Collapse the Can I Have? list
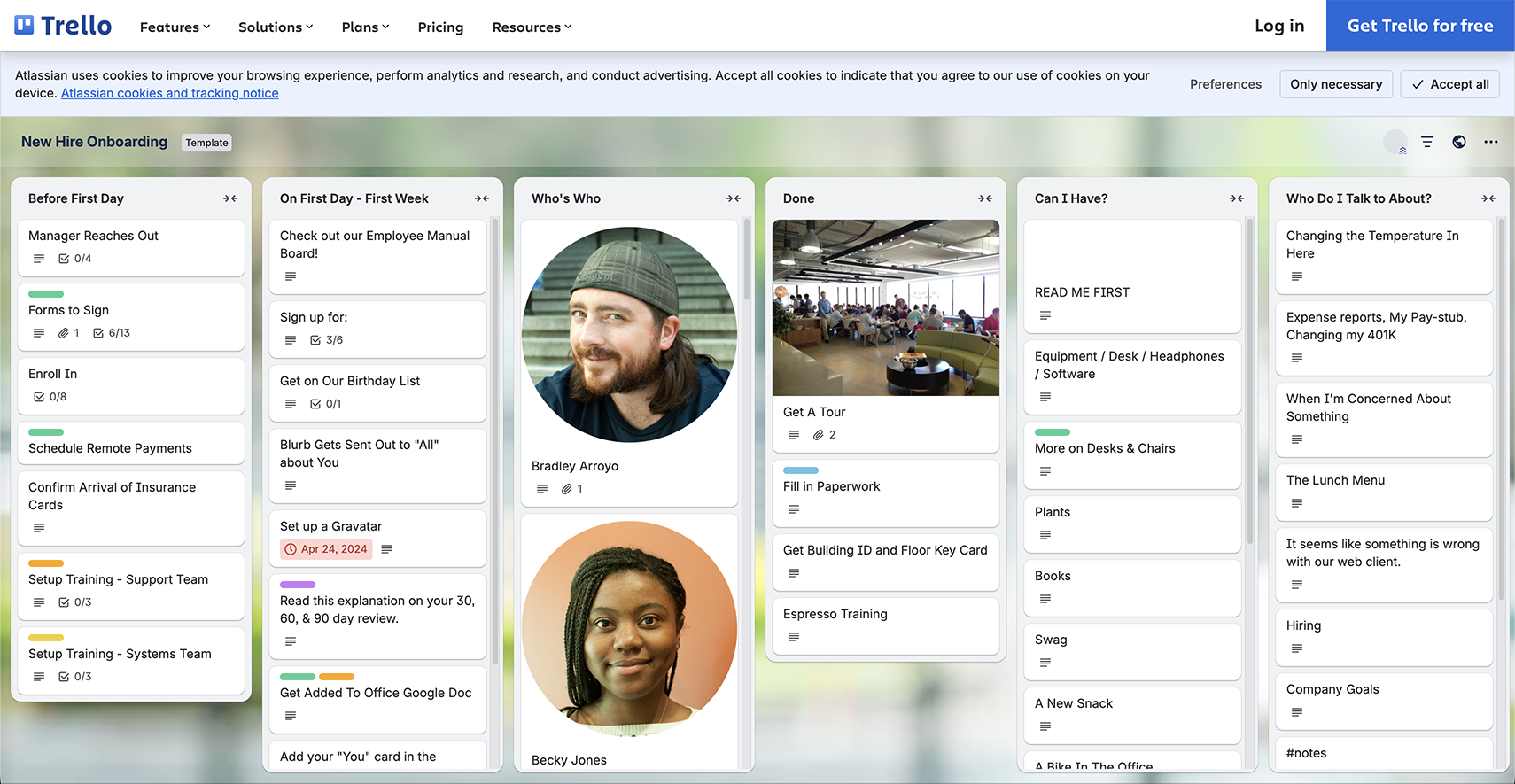 [1237, 198]
